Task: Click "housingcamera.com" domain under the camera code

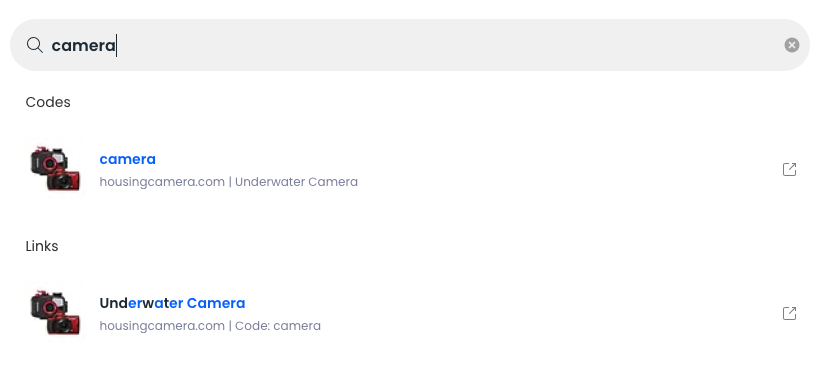Action: click(x=162, y=182)
